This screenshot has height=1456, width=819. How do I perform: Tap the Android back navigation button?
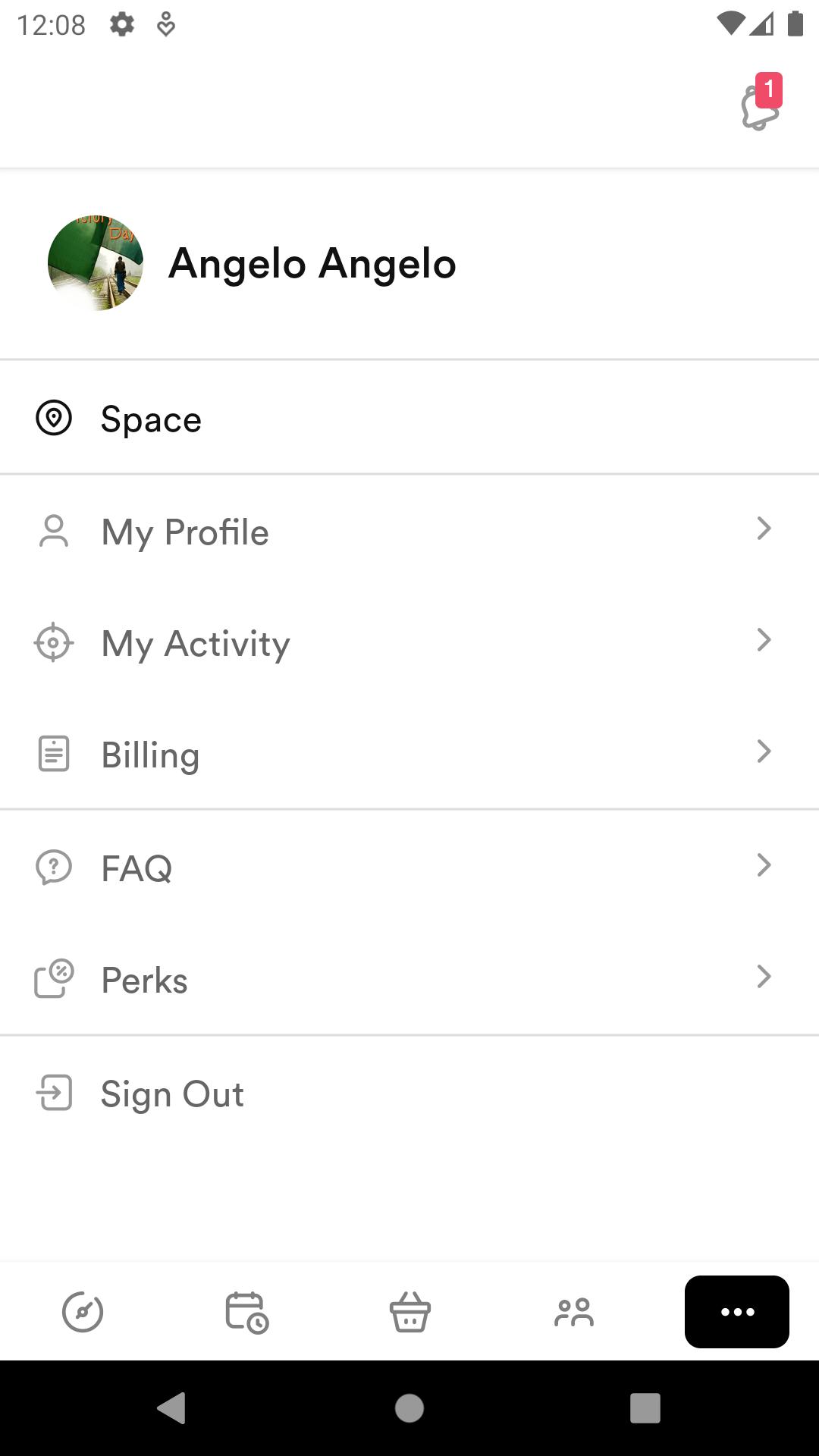(171, 1408)
